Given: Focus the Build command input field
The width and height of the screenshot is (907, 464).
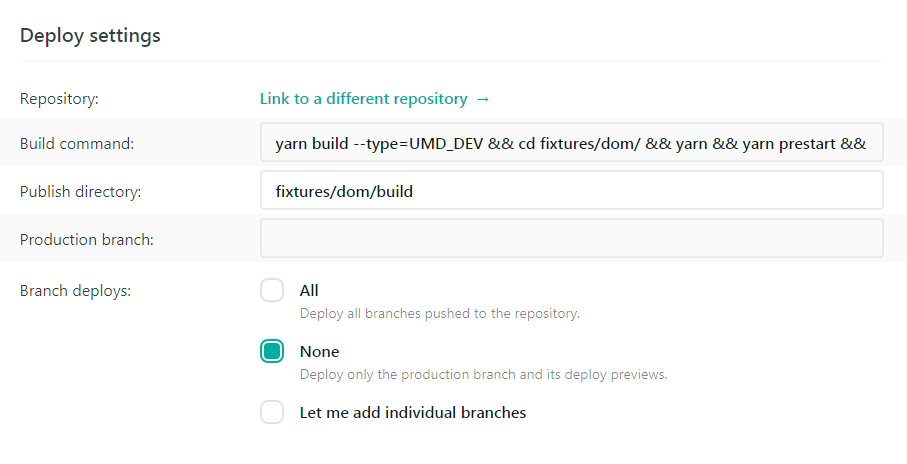Looking at the screenshot, I should [x=571, y=143].
